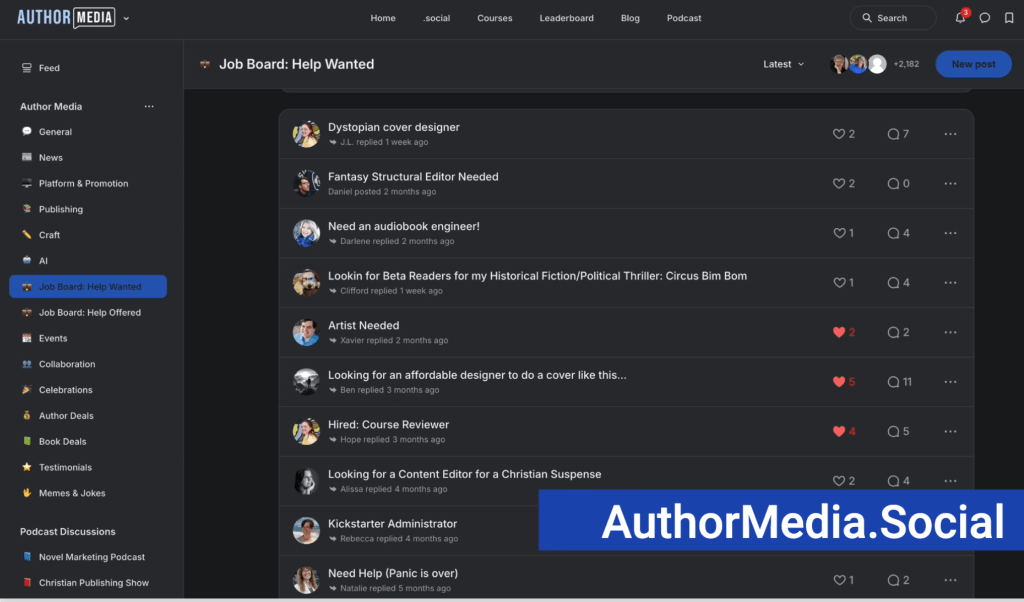The height and width of the screenshot is (602, 1024).
Task: Toggle like on Hired: Course Reviewer post
Action: coord(839,431)
